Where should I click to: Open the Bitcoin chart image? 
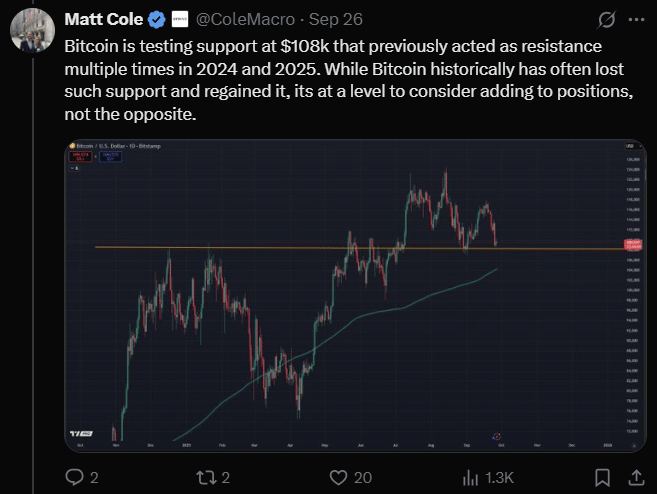point(355,295)
